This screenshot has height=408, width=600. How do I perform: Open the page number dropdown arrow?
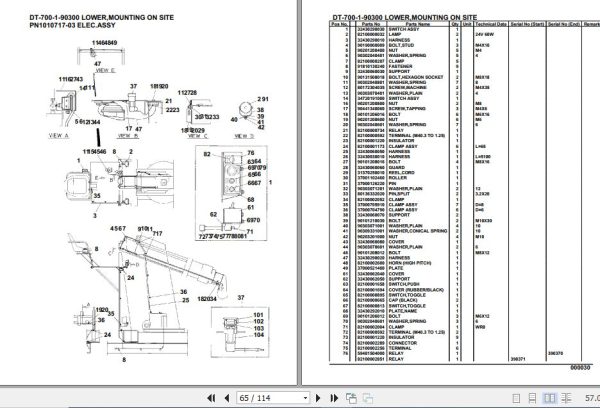(305, 398)
